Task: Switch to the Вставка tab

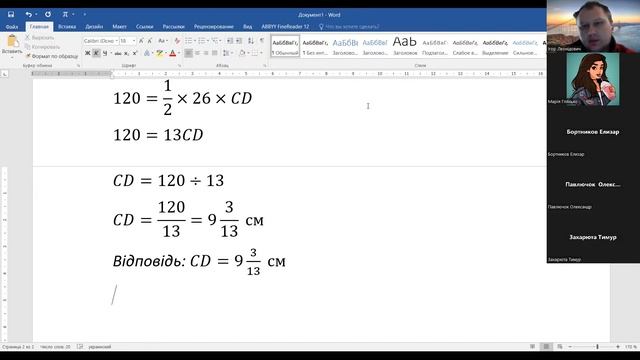Action: point(67,27)
